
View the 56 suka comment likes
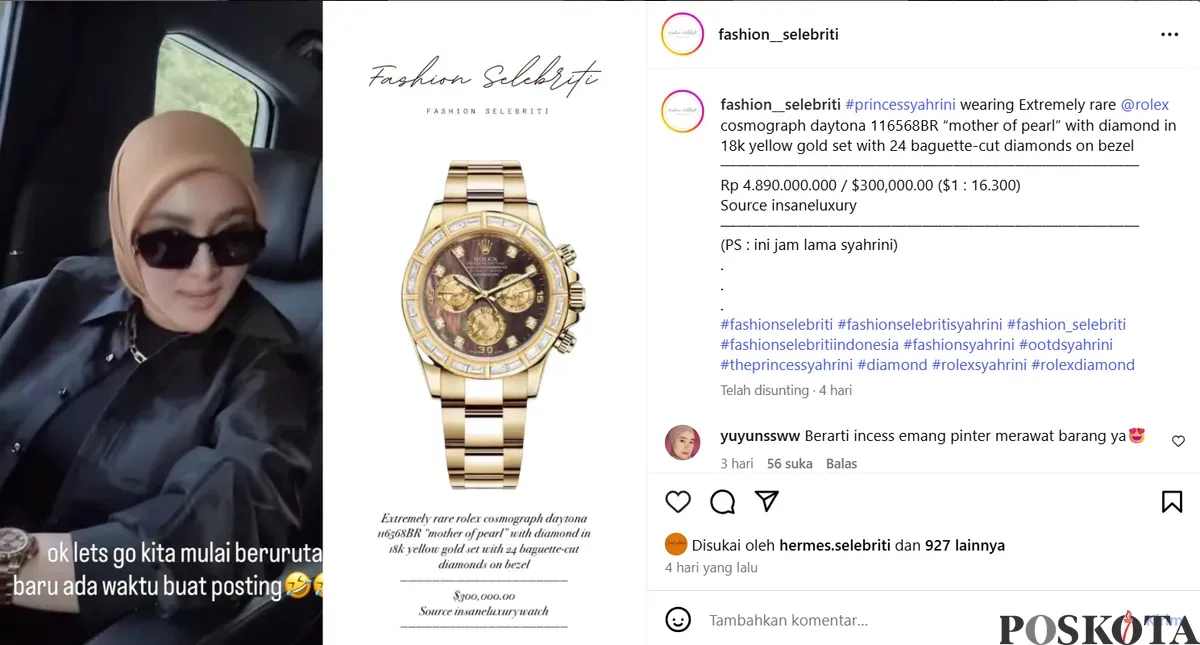(x=789, y=463)
